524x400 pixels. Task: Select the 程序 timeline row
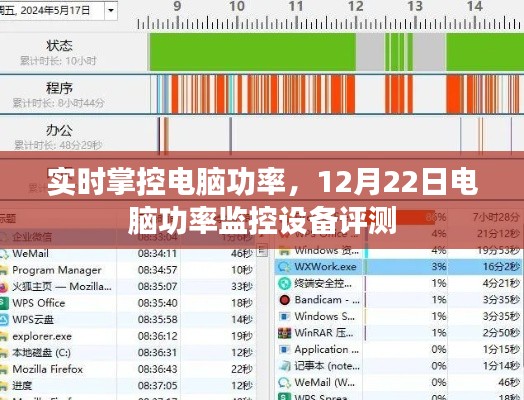tap(262, 94)
